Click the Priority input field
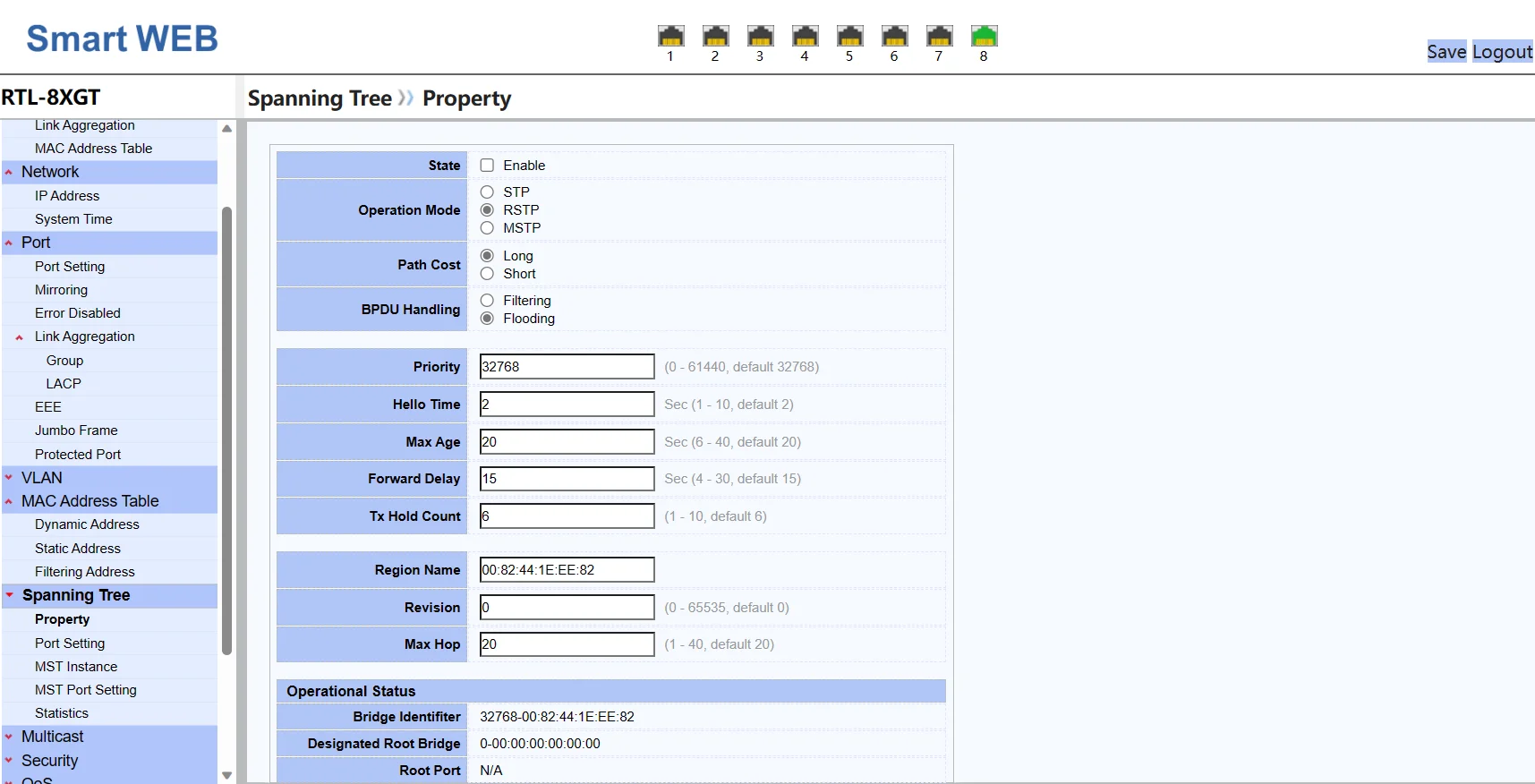1535x784 pixels. pos(567,367)
